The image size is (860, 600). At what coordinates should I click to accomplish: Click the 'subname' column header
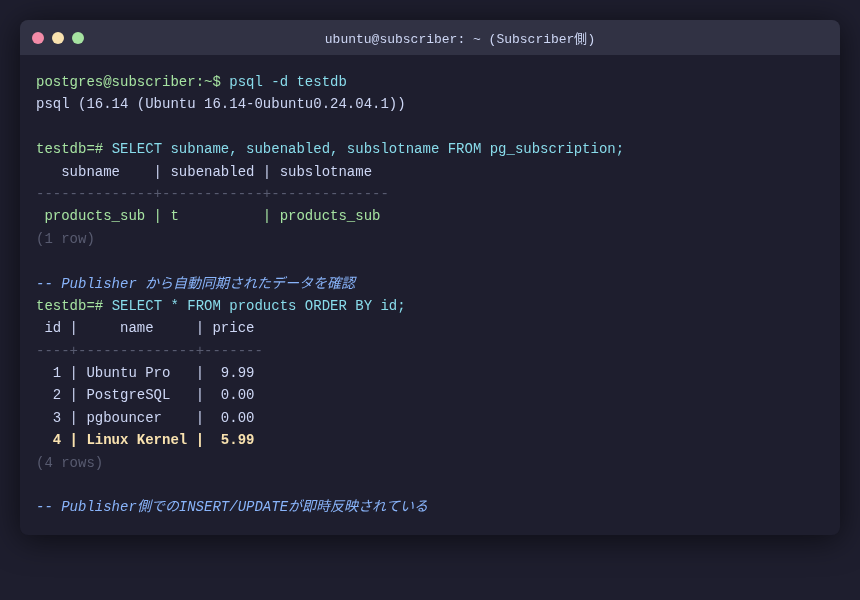click(x=90, y=172)
